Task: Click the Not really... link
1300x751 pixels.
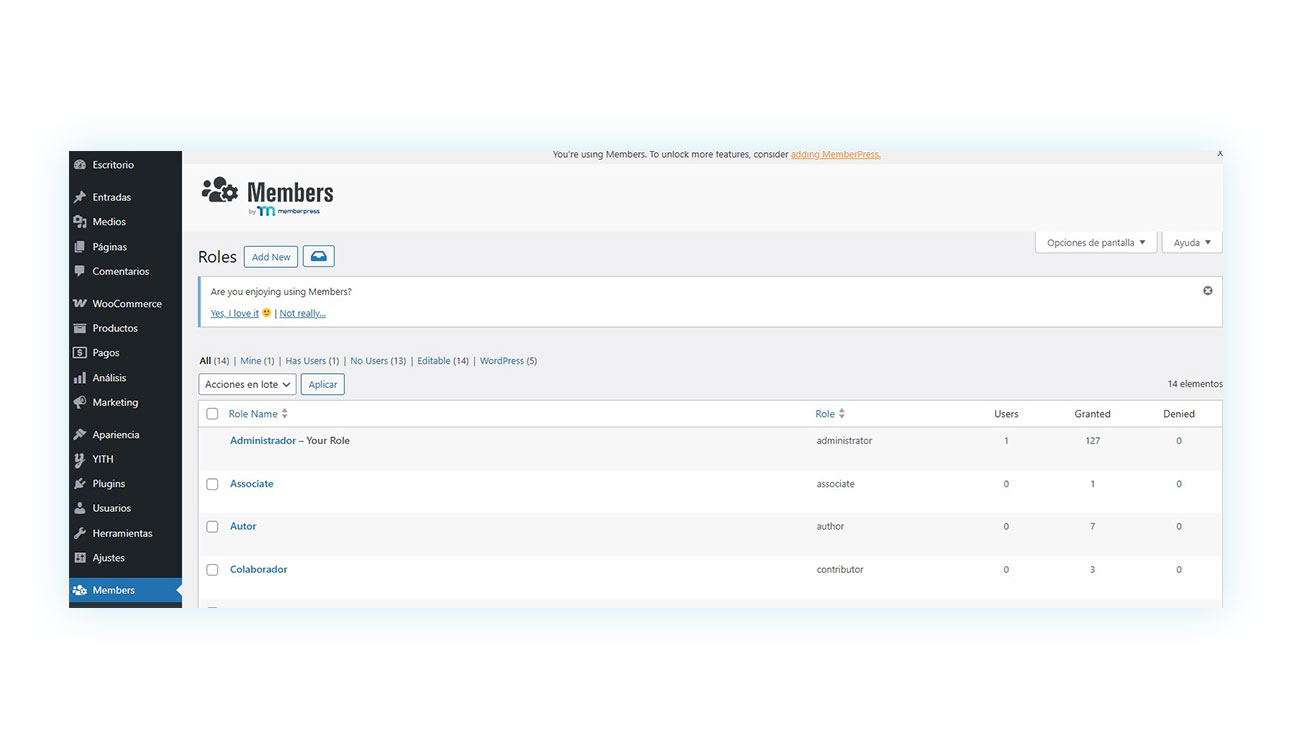Action: pyautogui.click(x=302, y=313)
